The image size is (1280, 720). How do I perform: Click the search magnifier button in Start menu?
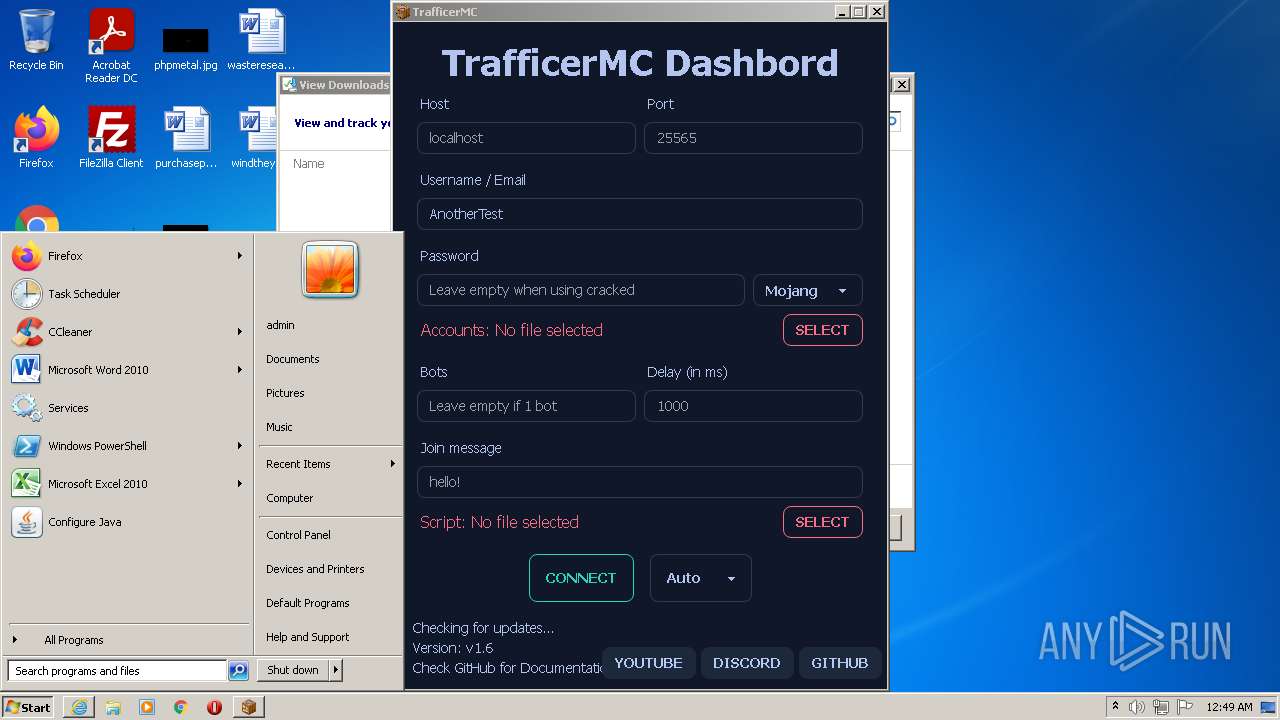click(x=238, y=671)
